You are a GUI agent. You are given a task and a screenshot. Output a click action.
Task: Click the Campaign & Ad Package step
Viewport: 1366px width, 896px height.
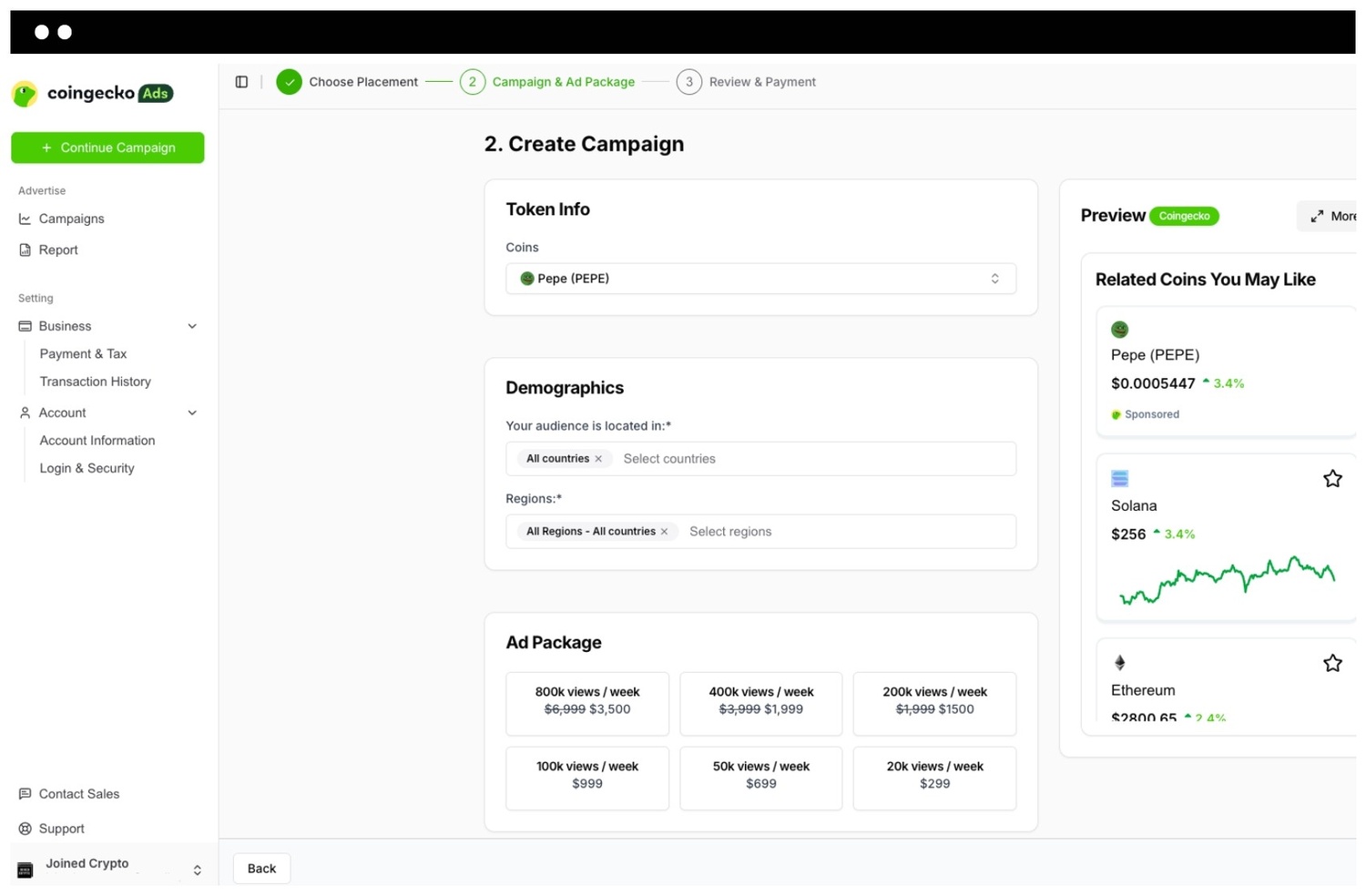[x=564, y=82]
